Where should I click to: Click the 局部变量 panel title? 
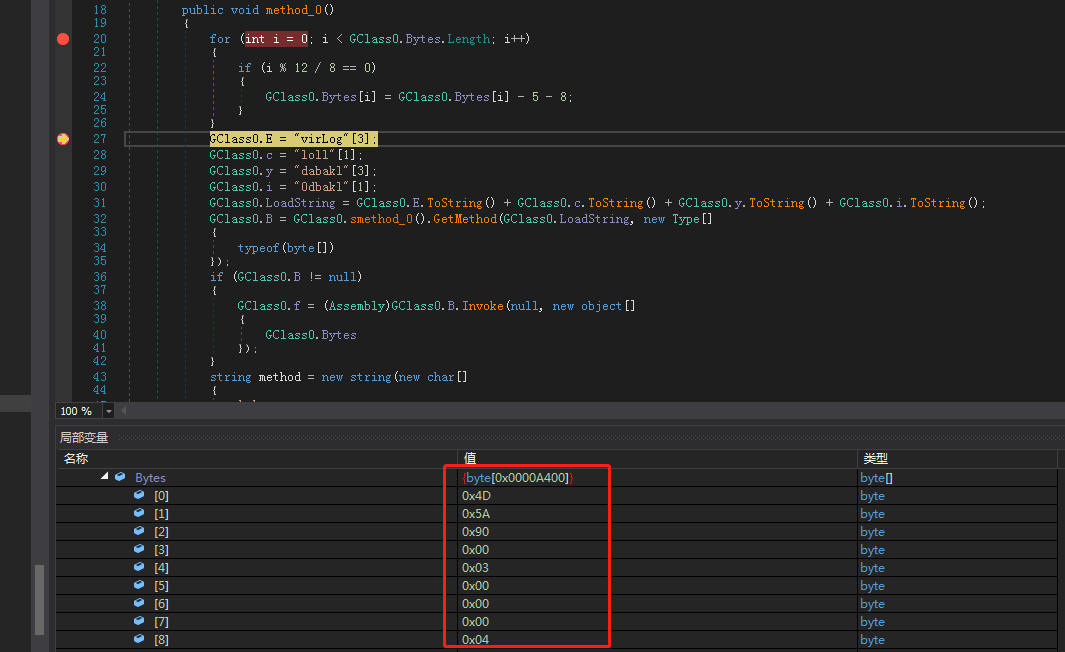tap(84, 437)
